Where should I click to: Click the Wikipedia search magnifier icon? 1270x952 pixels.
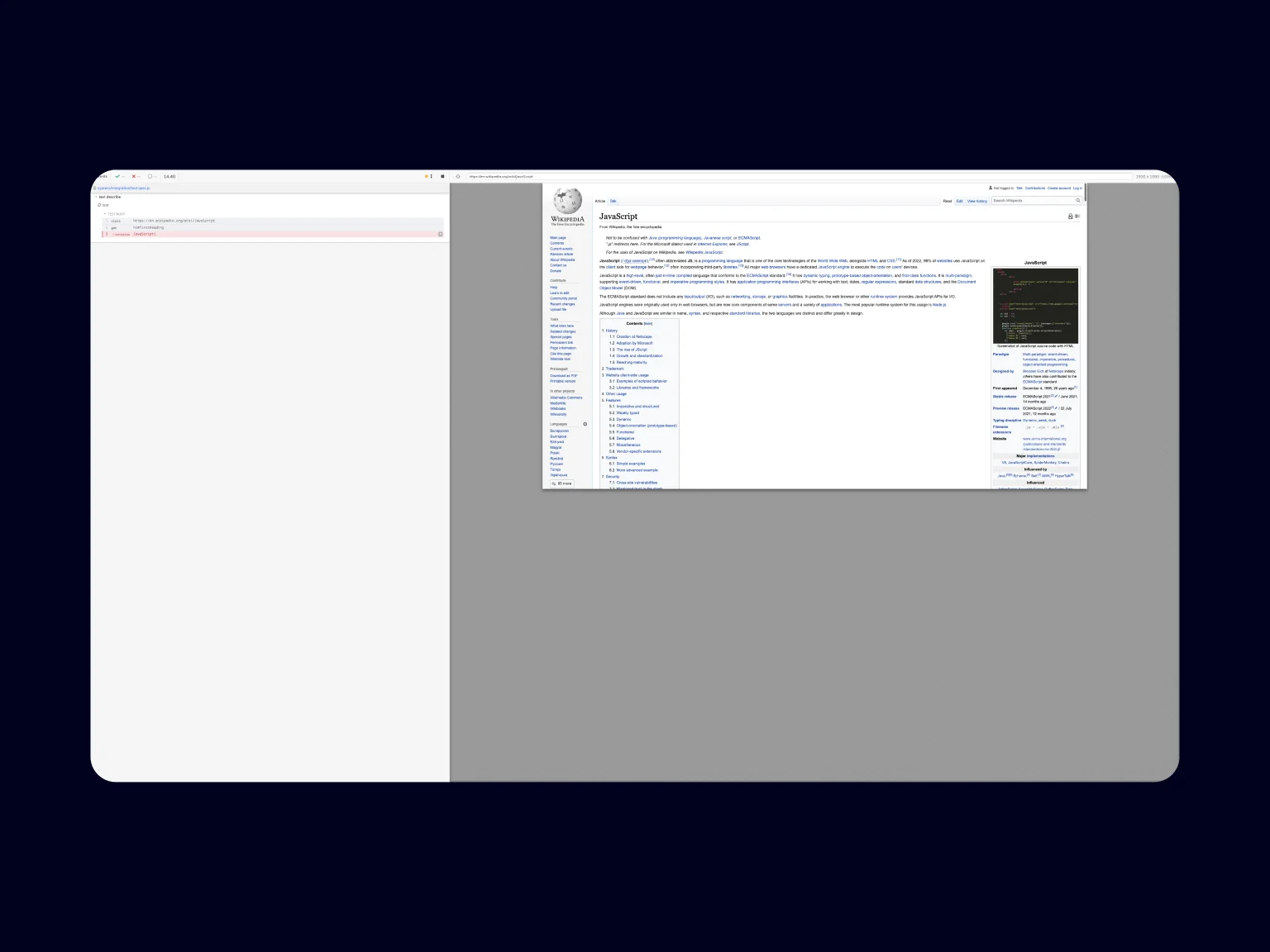1078,201
